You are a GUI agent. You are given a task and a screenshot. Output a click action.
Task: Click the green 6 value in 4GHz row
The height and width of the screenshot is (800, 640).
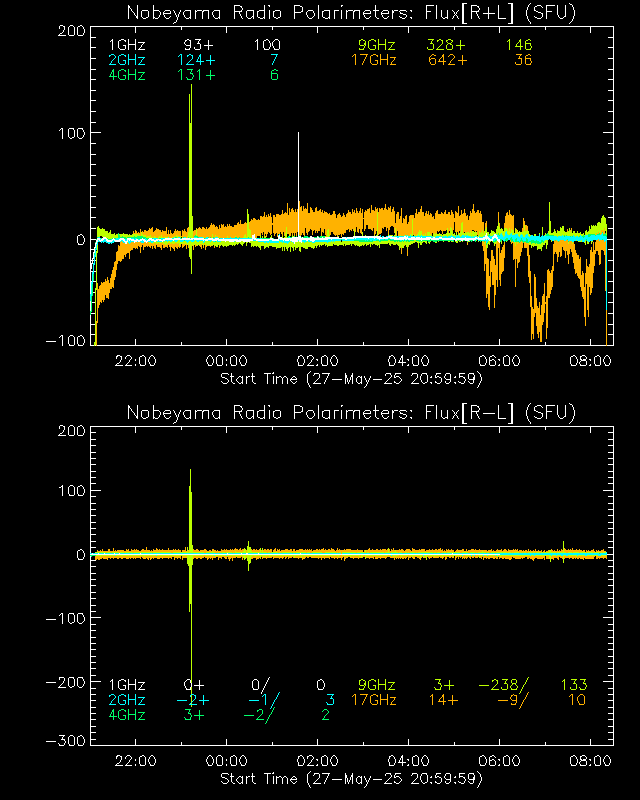click(x=275, y=75)
